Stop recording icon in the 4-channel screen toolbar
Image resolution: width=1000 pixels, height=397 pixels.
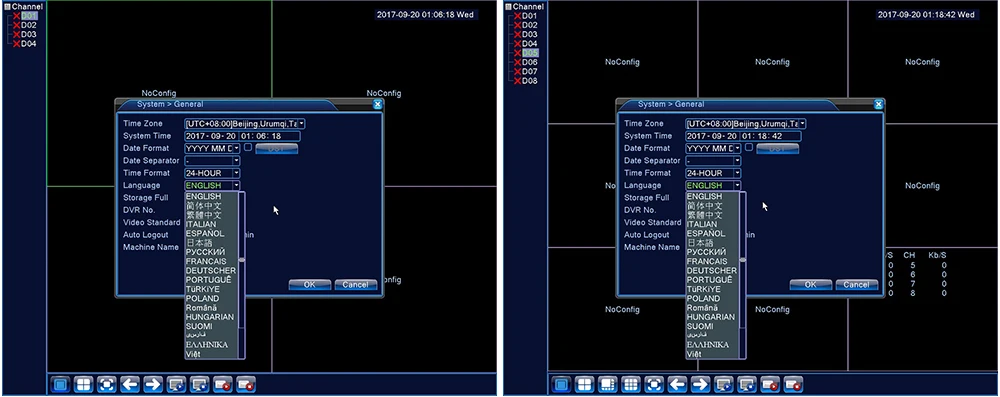pyautogui.click(x=246, y=384)
